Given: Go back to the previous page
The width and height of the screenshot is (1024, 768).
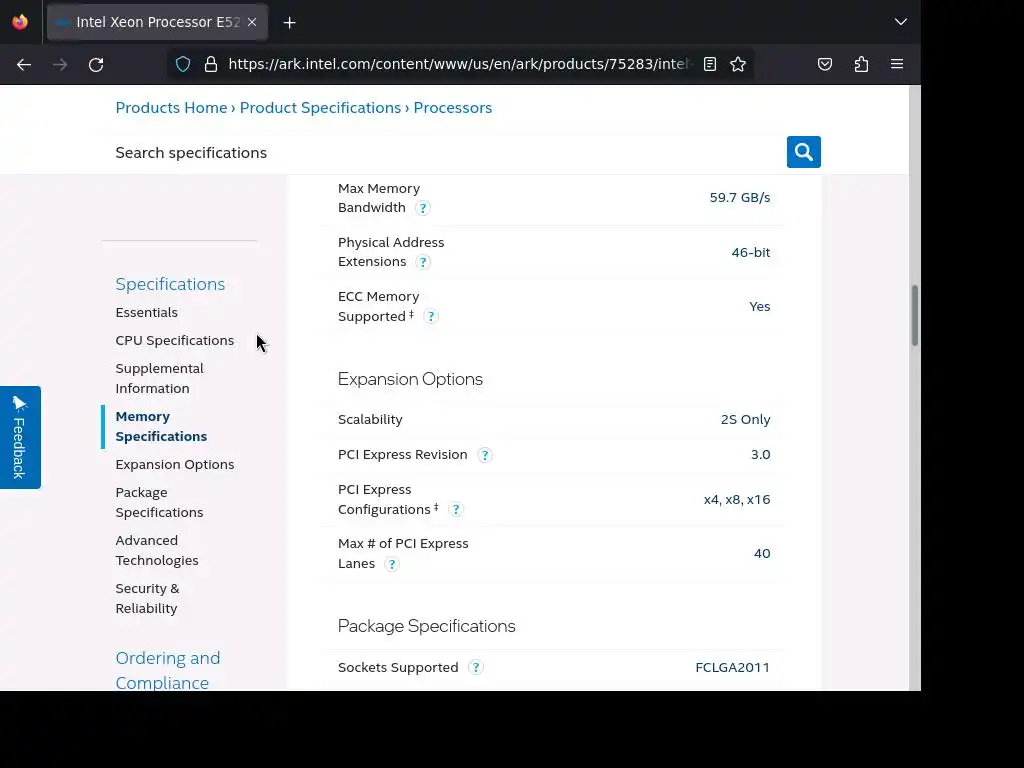Looking at the screenshot, I should coord(24,65).
